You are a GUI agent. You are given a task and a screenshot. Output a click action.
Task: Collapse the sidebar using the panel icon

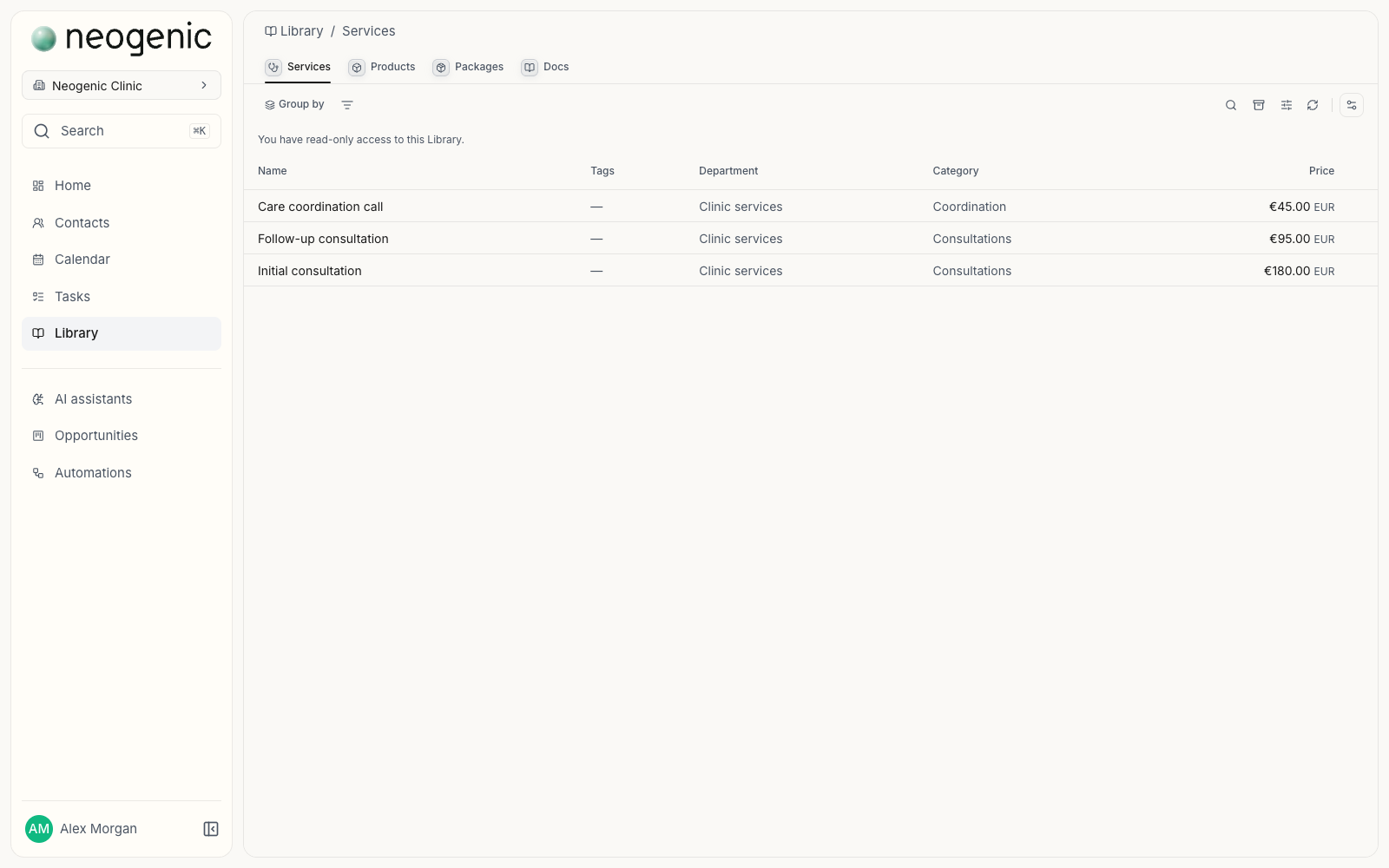click(211, 829)
